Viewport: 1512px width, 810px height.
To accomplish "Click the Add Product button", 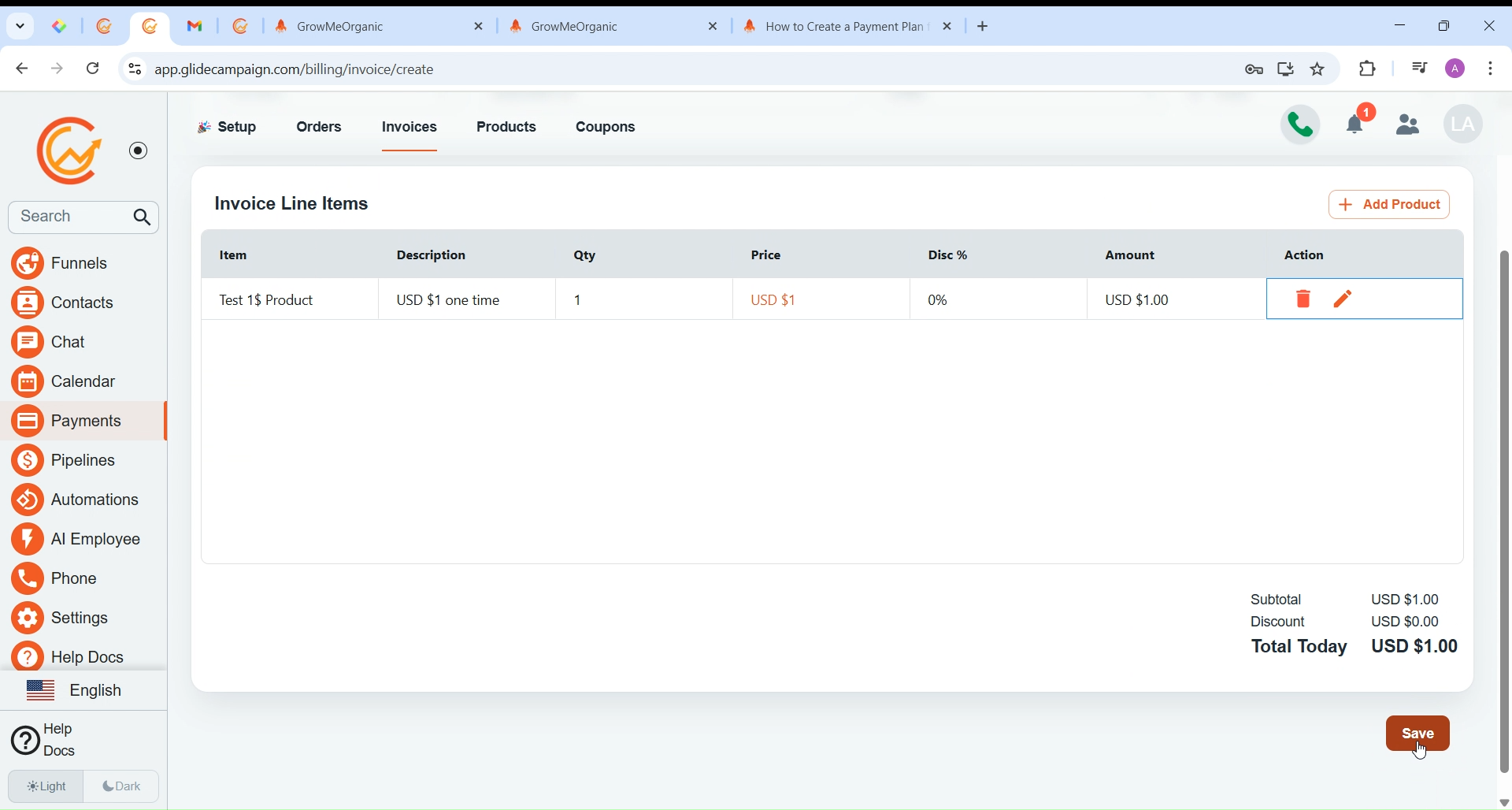I will [1389, 205].
